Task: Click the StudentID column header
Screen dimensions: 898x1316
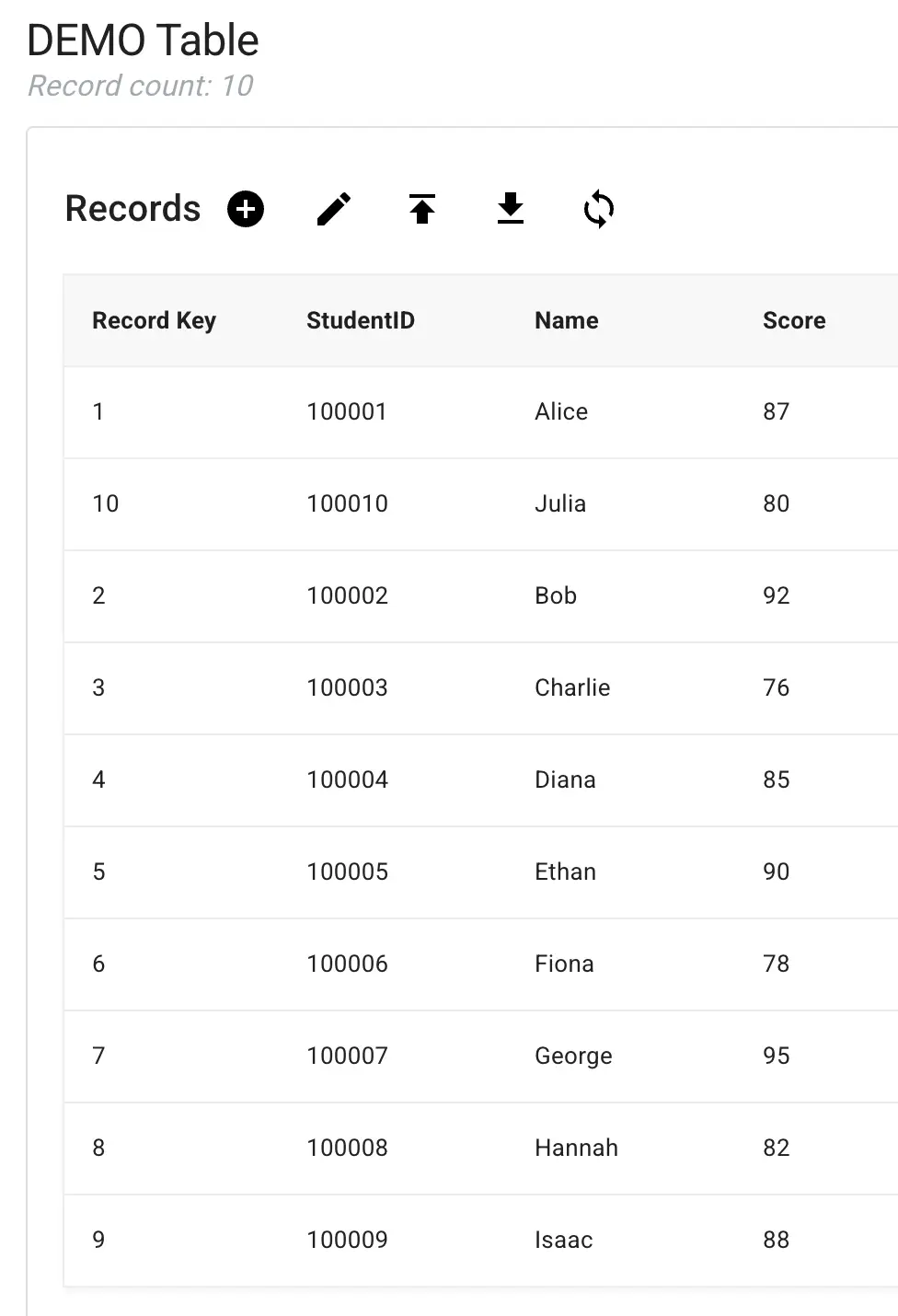Action: pyautogui.click(x=361, y=320)
